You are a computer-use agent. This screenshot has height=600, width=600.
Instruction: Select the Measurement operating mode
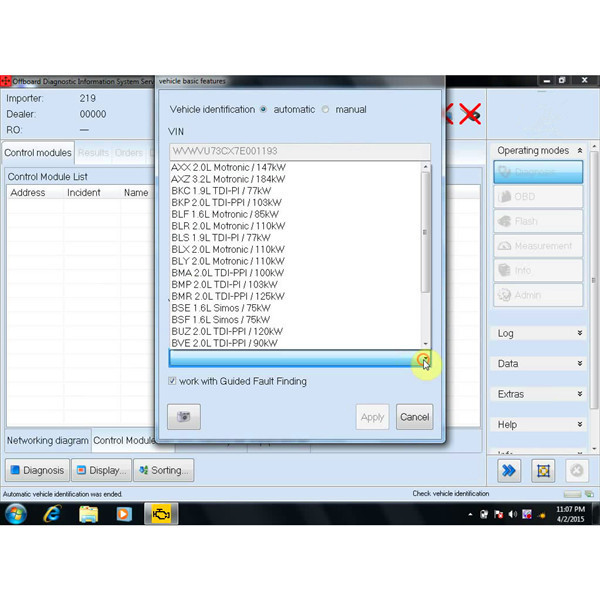pyautogui.click(x=538, y=246)
